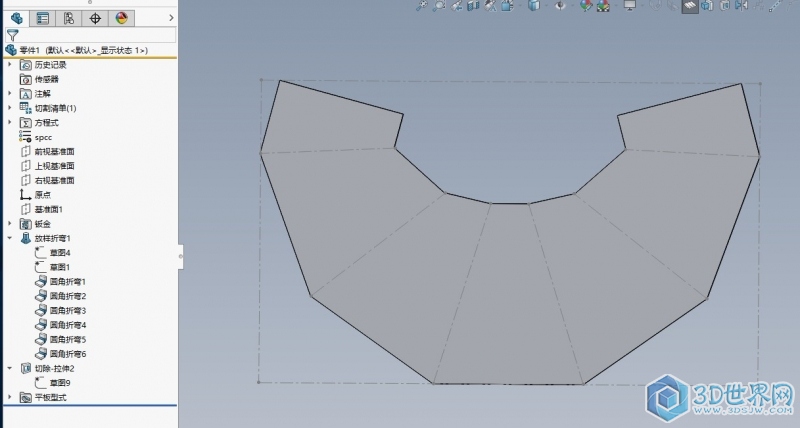Show more manager tabs with the chevron arrow
This screenshot has width=800, height=428.
[171, 18]
